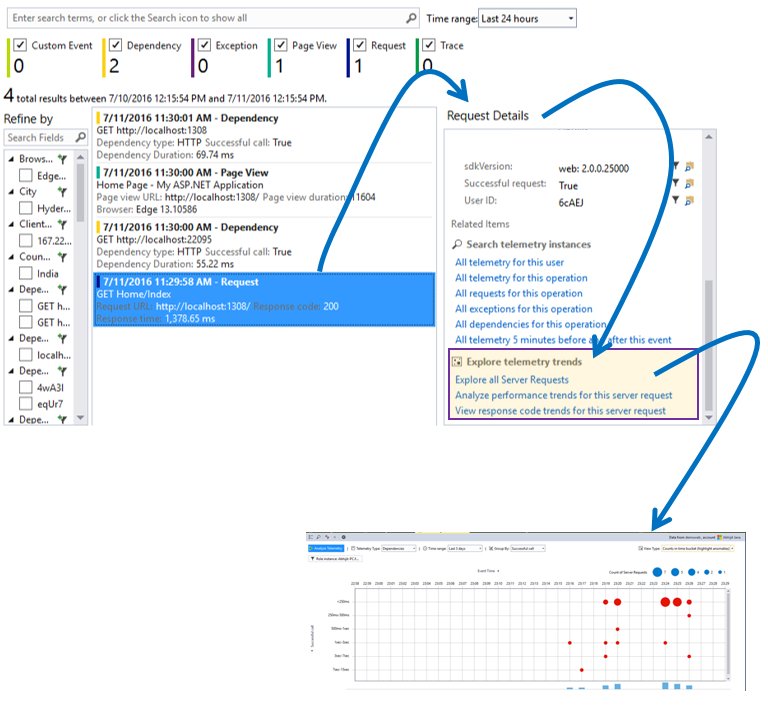Check the localh... filter box
The height and width of the screenshot is (706, 768).
point(25,355)
